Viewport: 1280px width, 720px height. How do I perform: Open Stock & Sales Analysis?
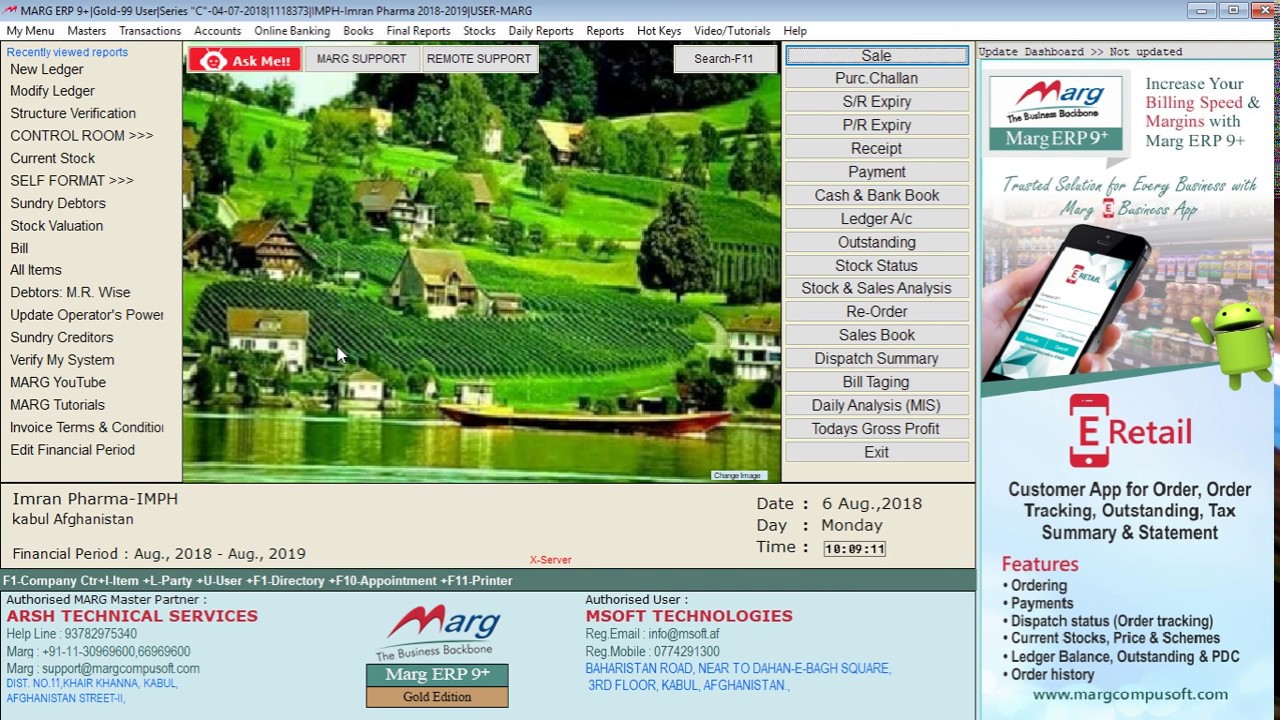click(x=877, y=288)
